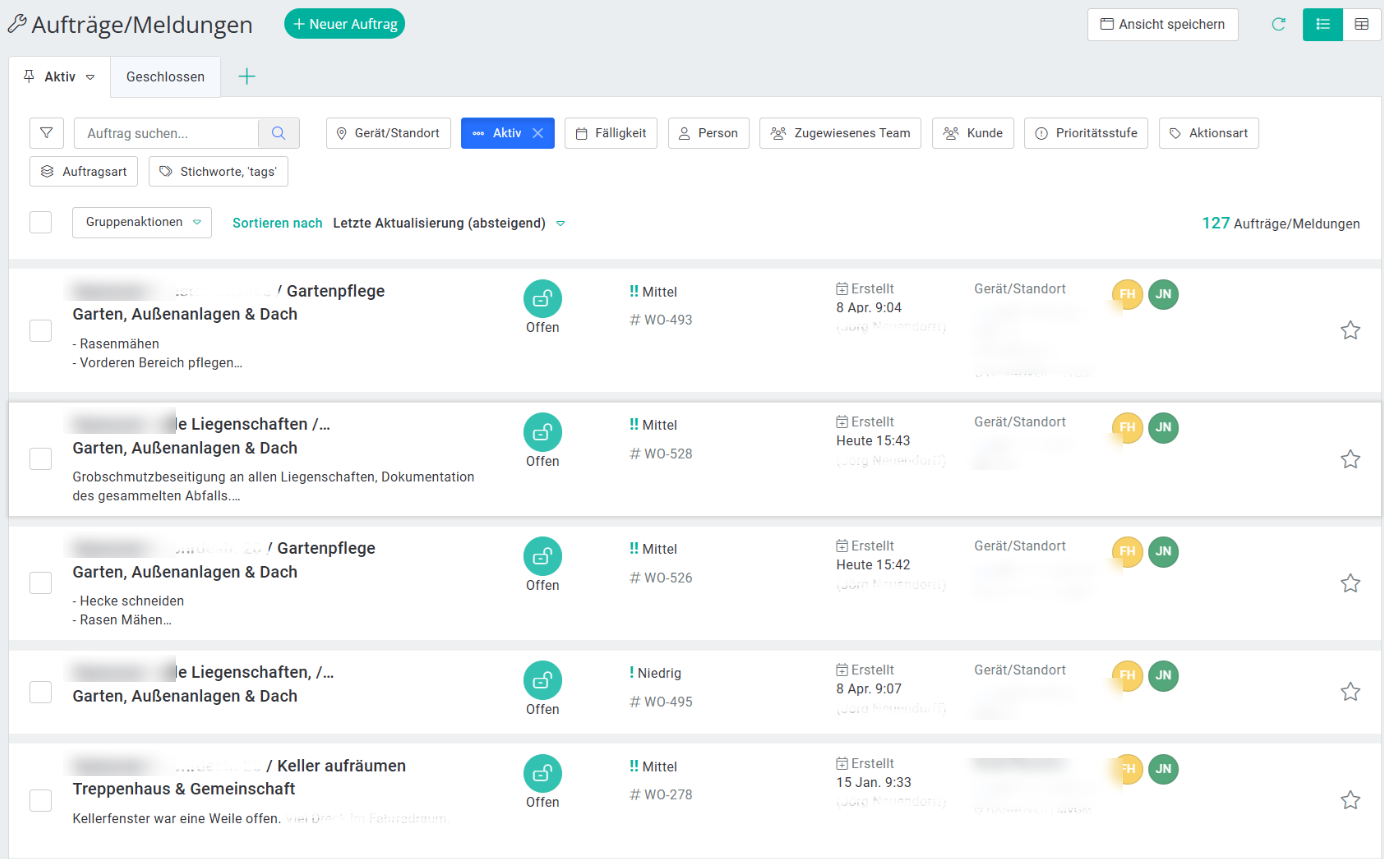
Task: Click the refresh list icon
Action: click(1278, 25)
